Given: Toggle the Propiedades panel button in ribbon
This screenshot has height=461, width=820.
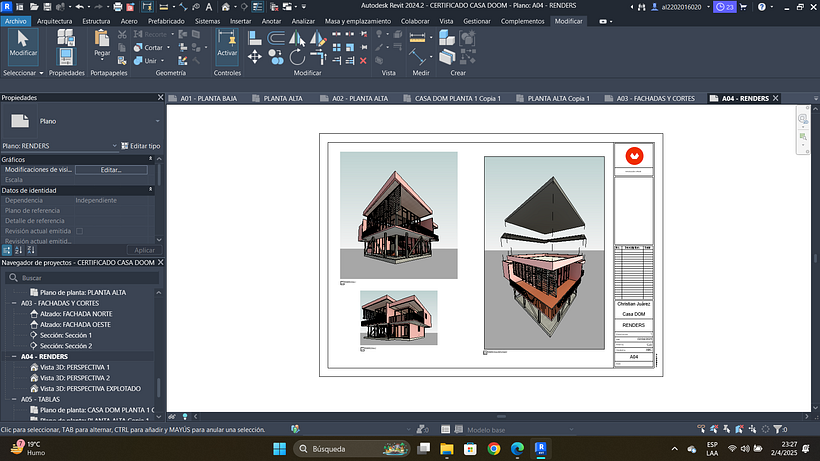Looking at the screenshot, I should (66, 56).
